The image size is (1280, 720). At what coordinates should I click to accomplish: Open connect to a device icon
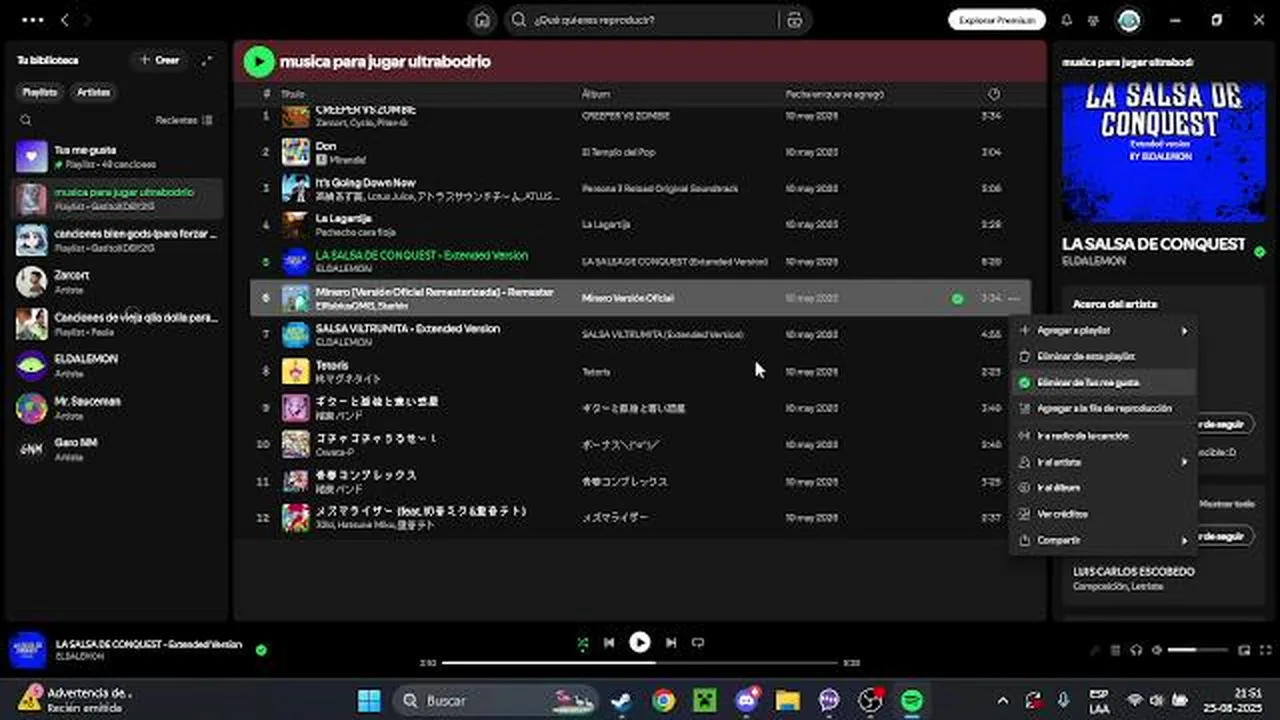[x=1137, y=650]
